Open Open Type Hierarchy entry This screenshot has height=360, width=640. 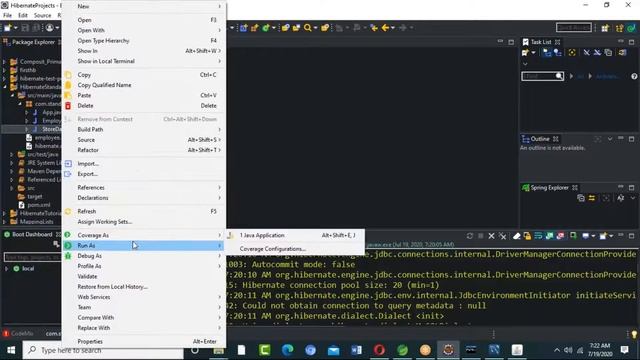144,41
